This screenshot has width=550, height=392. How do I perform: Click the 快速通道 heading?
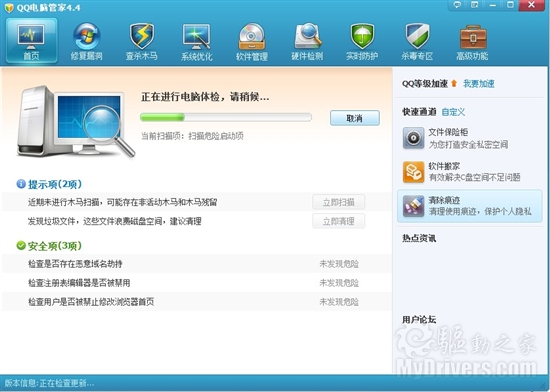[x=419, y=112]
